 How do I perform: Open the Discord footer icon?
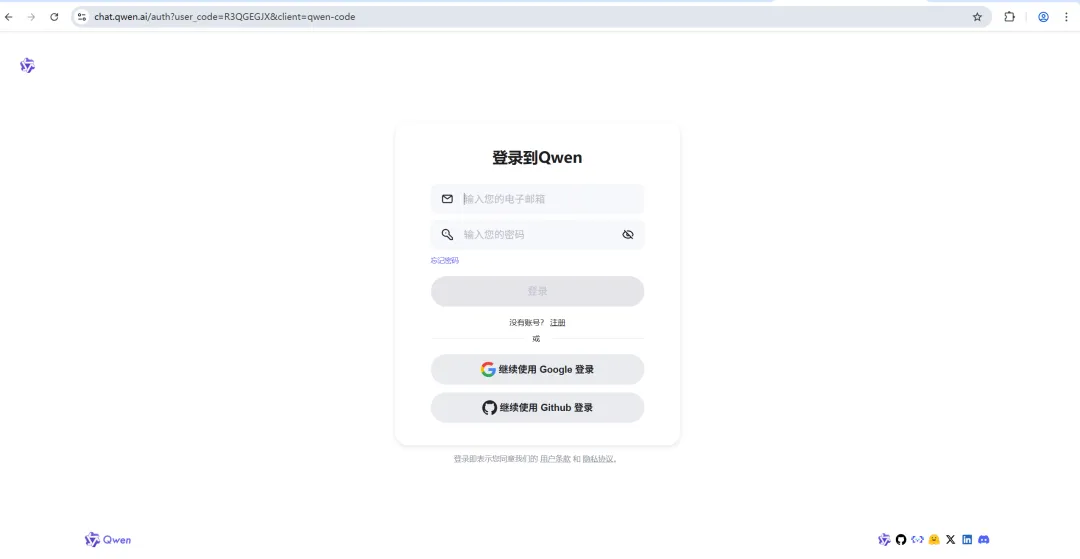tap(984, 540)
